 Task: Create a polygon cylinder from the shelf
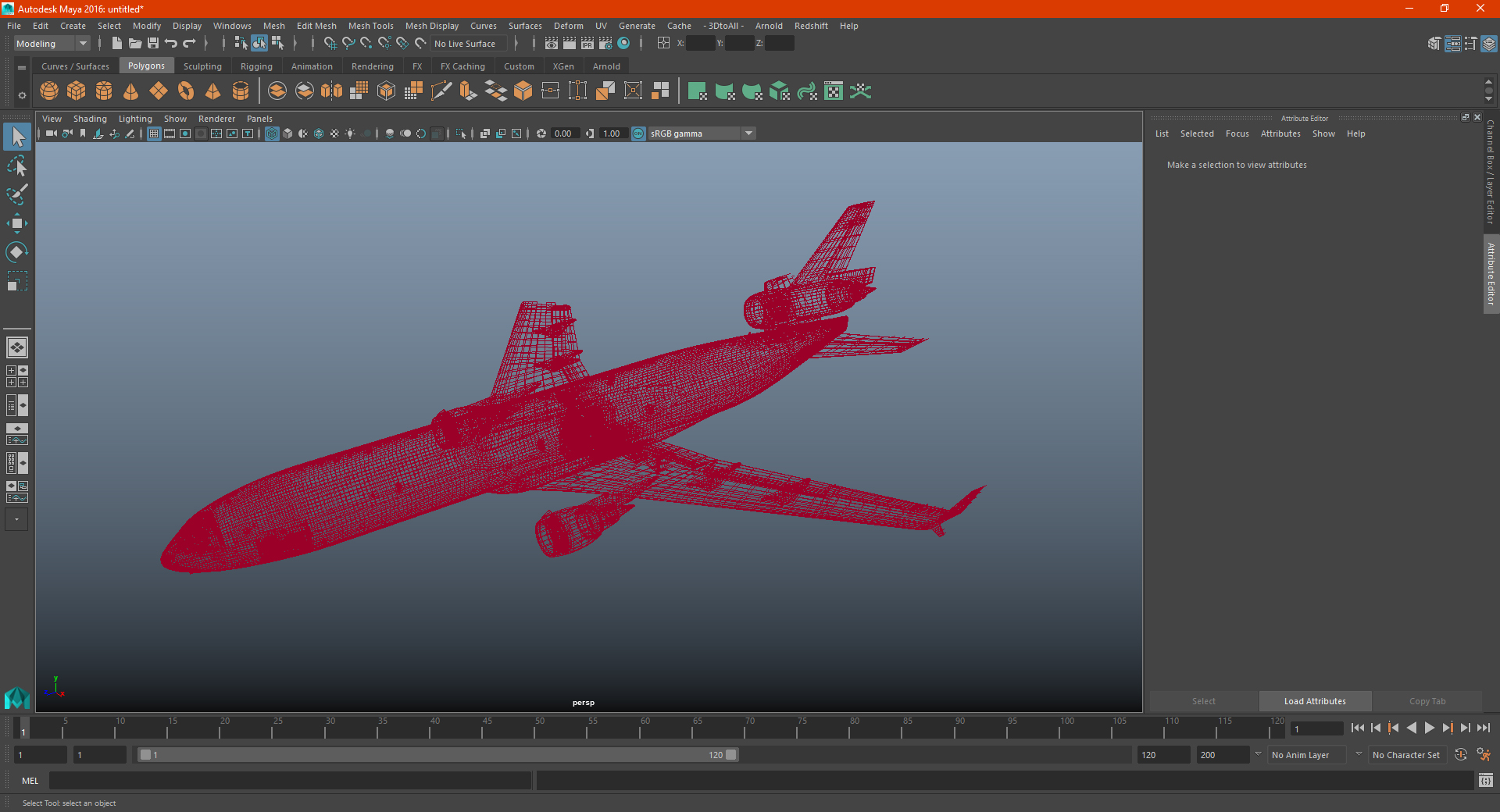click(104, 91)
